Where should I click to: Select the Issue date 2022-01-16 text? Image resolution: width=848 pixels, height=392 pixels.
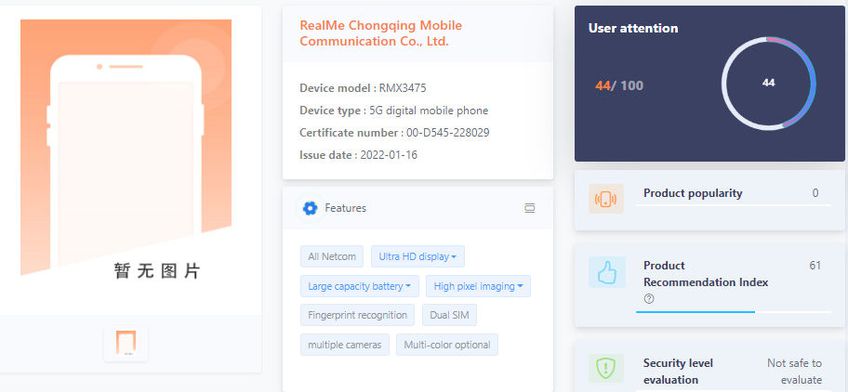click(358, 155)
